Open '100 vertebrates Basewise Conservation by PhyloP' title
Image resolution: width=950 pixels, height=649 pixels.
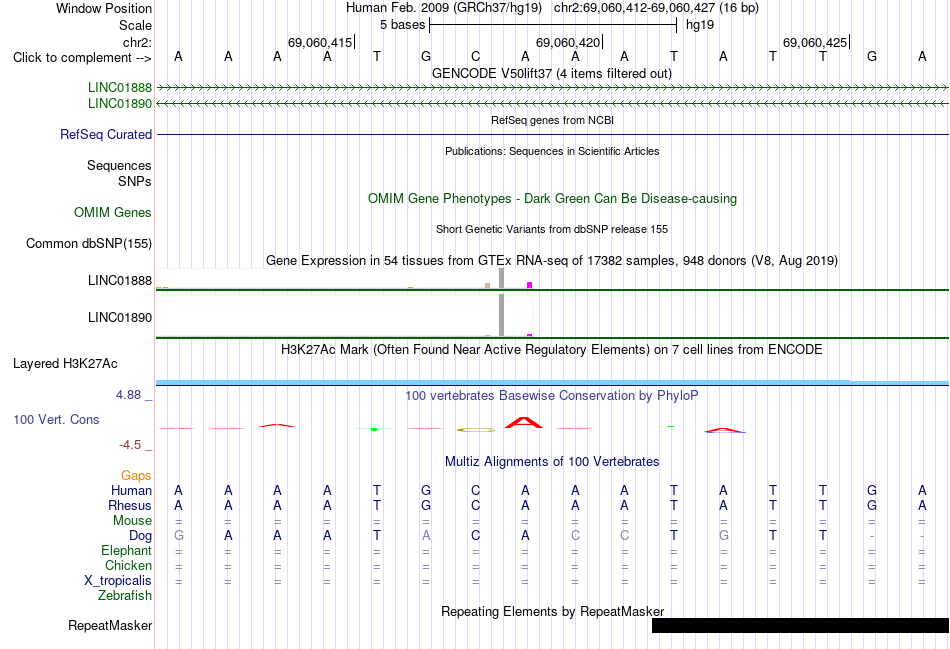(552, 396)
